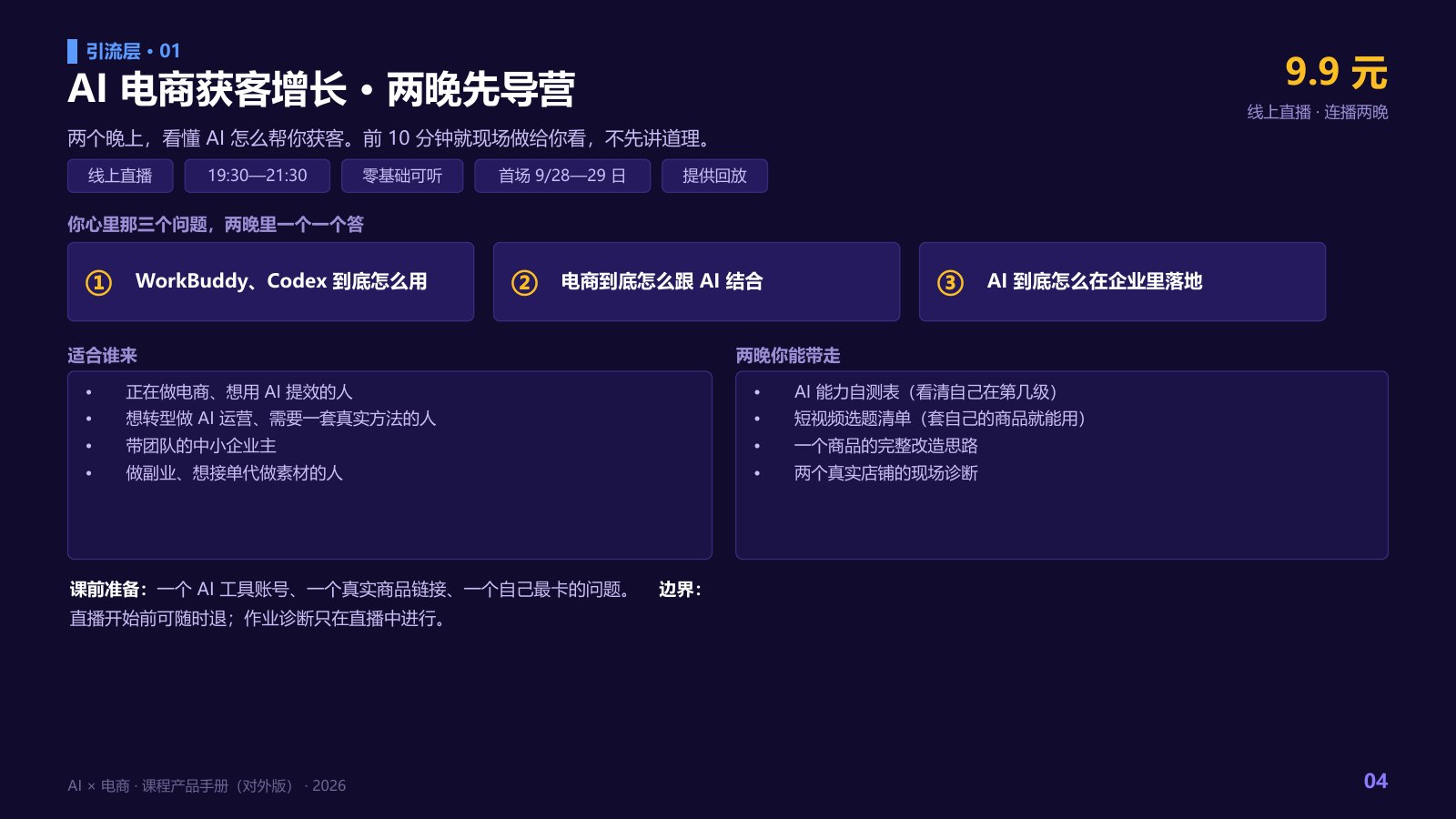Image resolution: width=1456 pixels, height=819 pixels.
Task: Click the title AI 电商获客增长 · 两晚先导营
Action: (x=321, y=89)
